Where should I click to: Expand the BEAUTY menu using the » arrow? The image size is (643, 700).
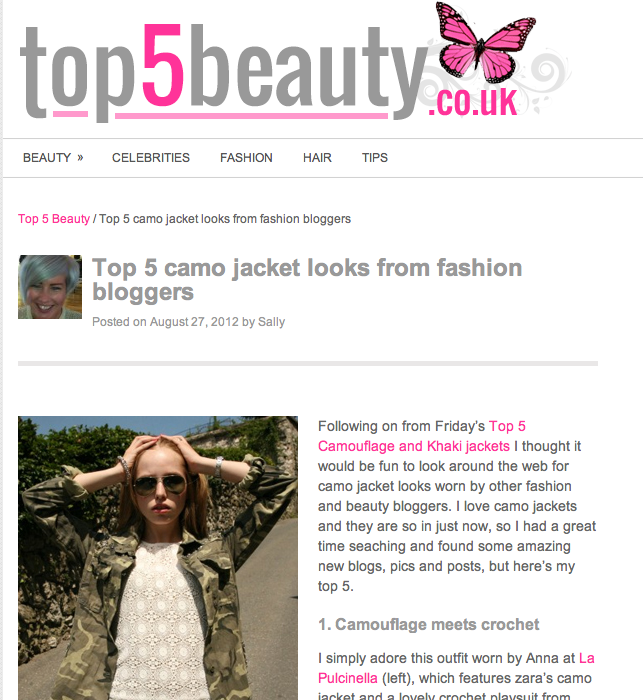click(80, 158)
